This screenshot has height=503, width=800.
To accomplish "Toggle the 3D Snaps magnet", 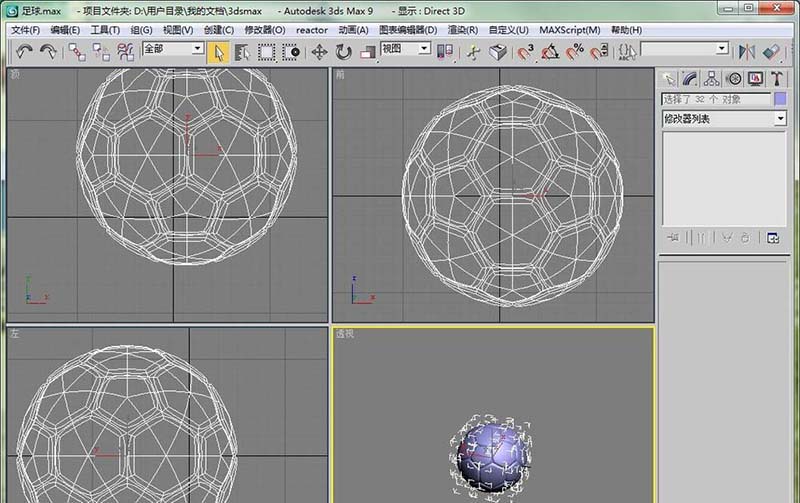I will [x=526, y=52].
